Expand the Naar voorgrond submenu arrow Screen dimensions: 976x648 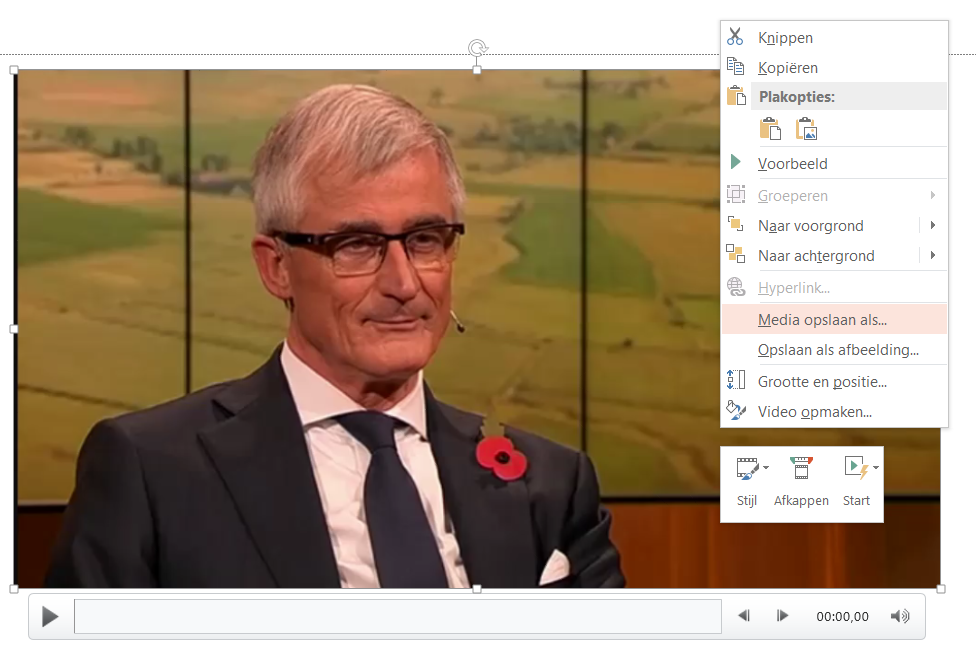pos(933,225)
